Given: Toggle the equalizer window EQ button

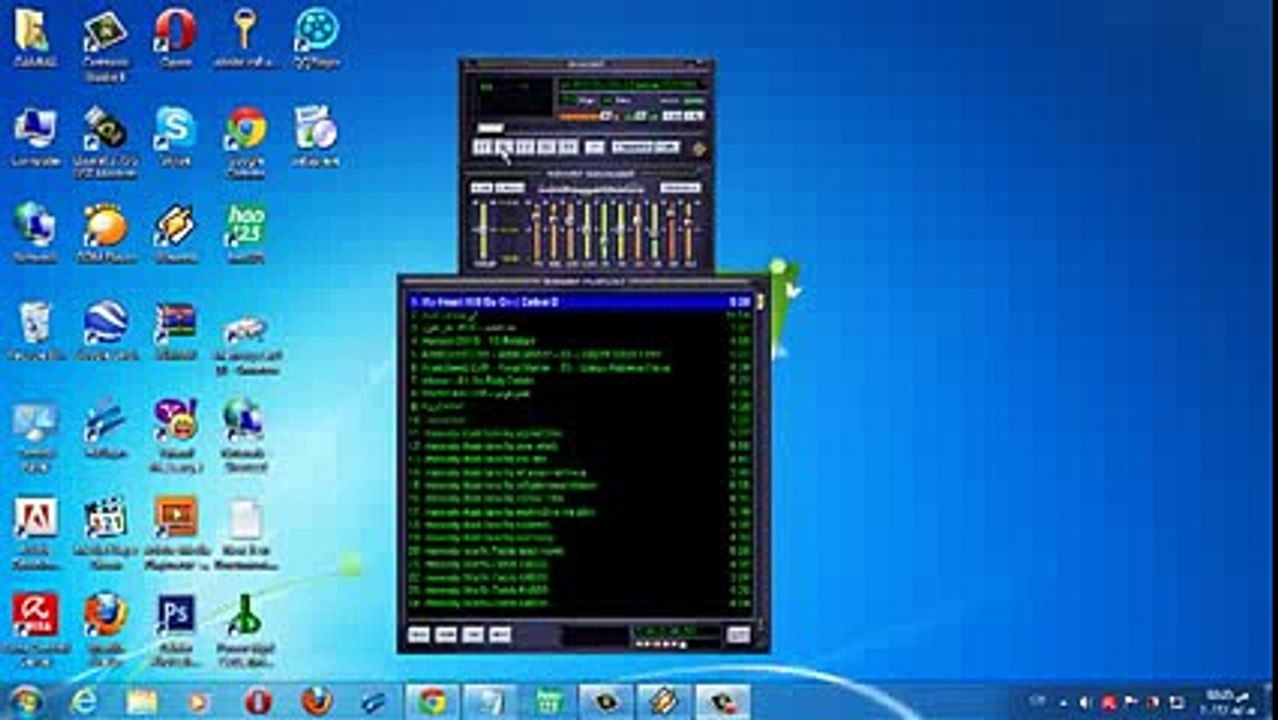Looking at the screenshot, I should pos(672,116).
